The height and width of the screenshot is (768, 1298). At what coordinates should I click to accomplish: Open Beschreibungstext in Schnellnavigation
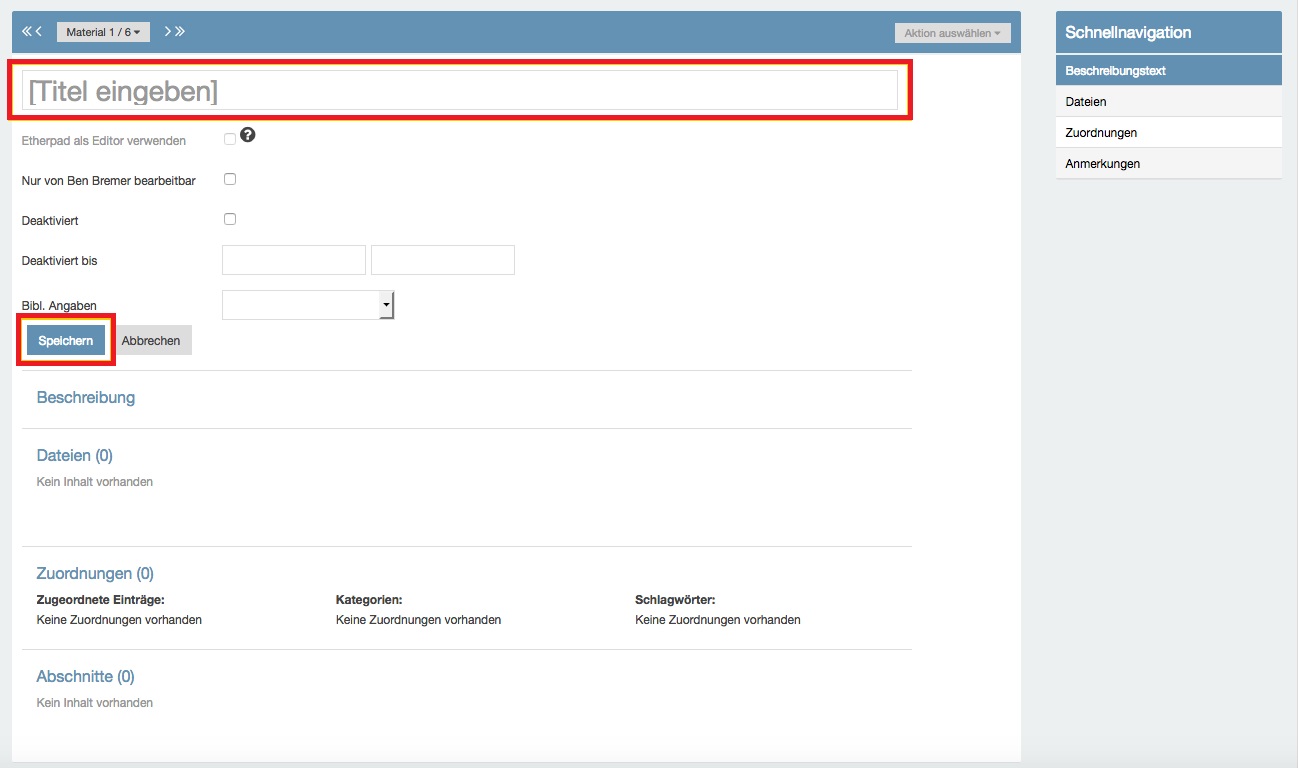pyautogui.click(x=1168, y=71)
